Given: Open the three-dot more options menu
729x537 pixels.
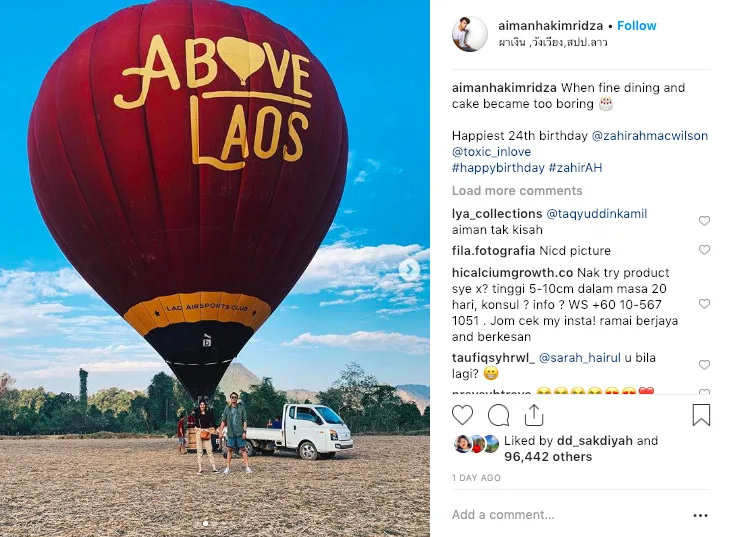Looking at the screenshot, I should coord(700,515).
